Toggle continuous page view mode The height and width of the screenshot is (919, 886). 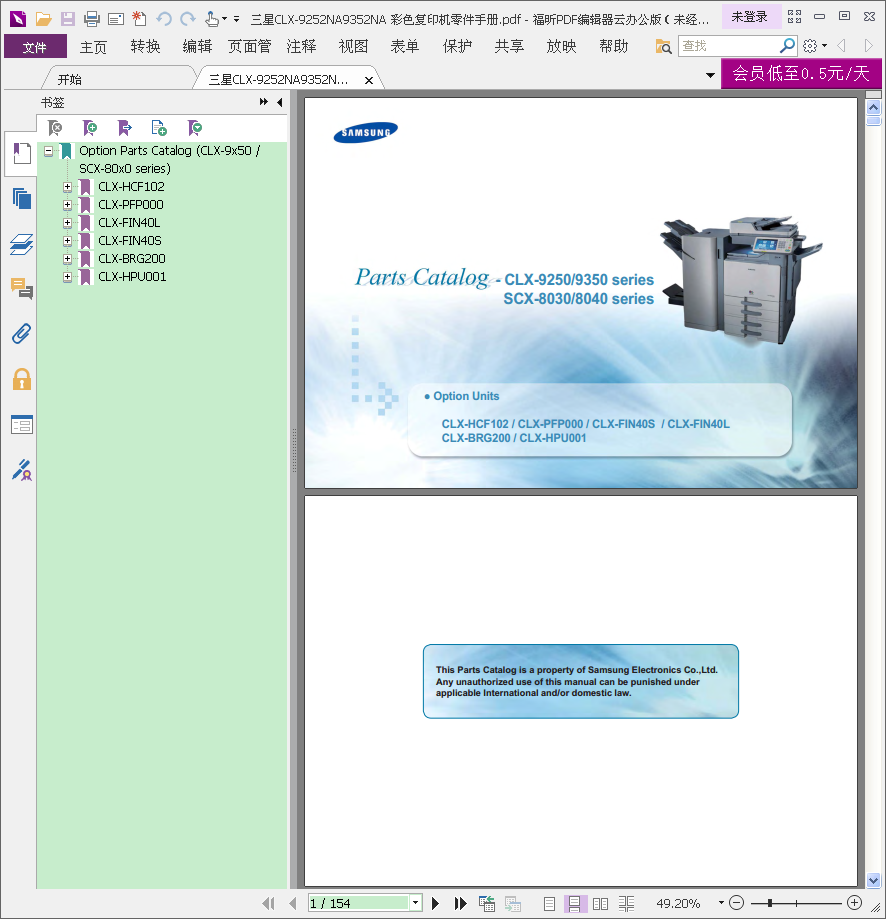click(574, 904)
